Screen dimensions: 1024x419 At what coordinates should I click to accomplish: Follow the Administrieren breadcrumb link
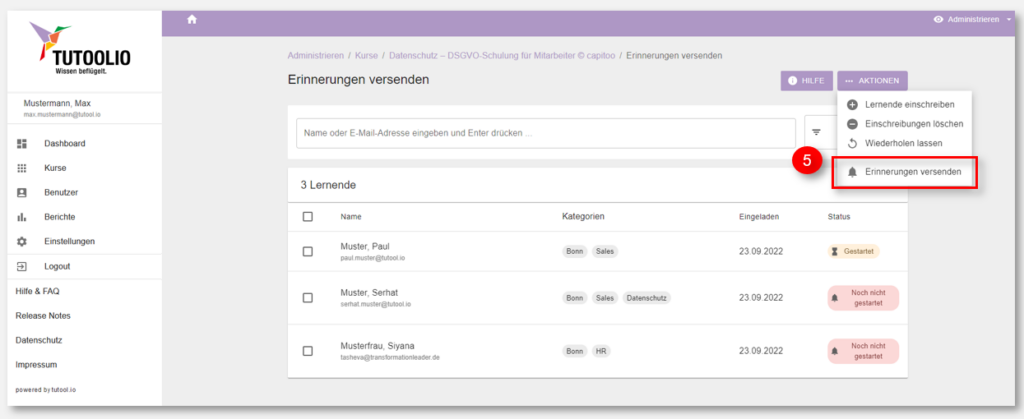pyautogui.click(x=315, y=56)
